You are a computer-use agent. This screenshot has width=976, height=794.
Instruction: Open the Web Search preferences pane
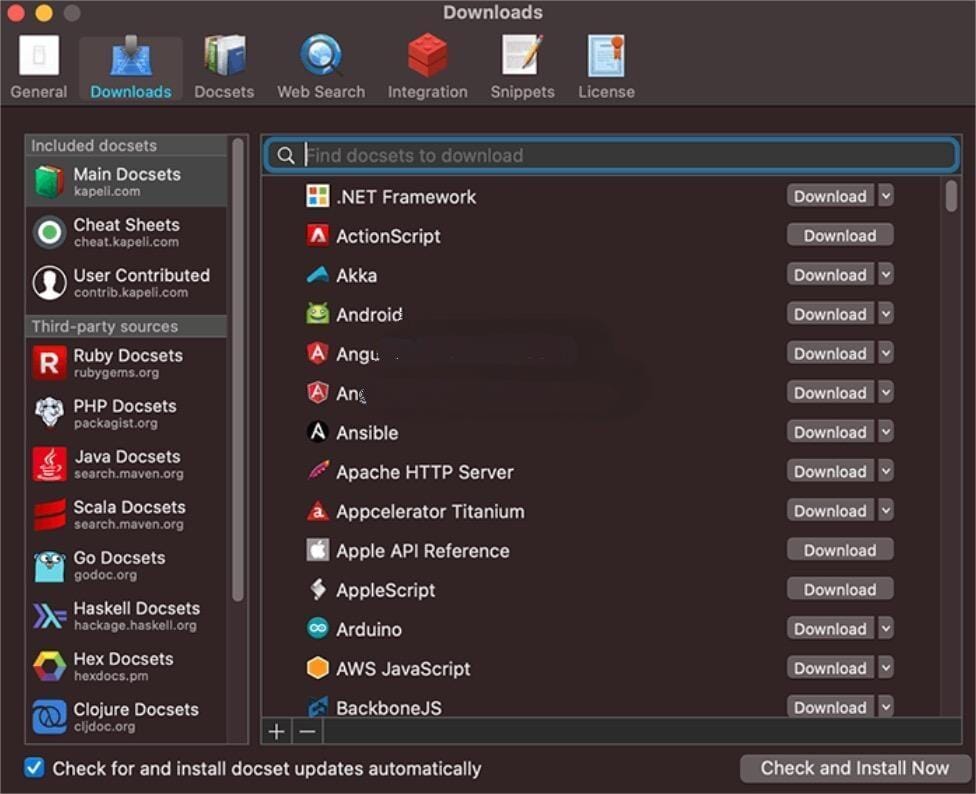click(x=321, y=67)
